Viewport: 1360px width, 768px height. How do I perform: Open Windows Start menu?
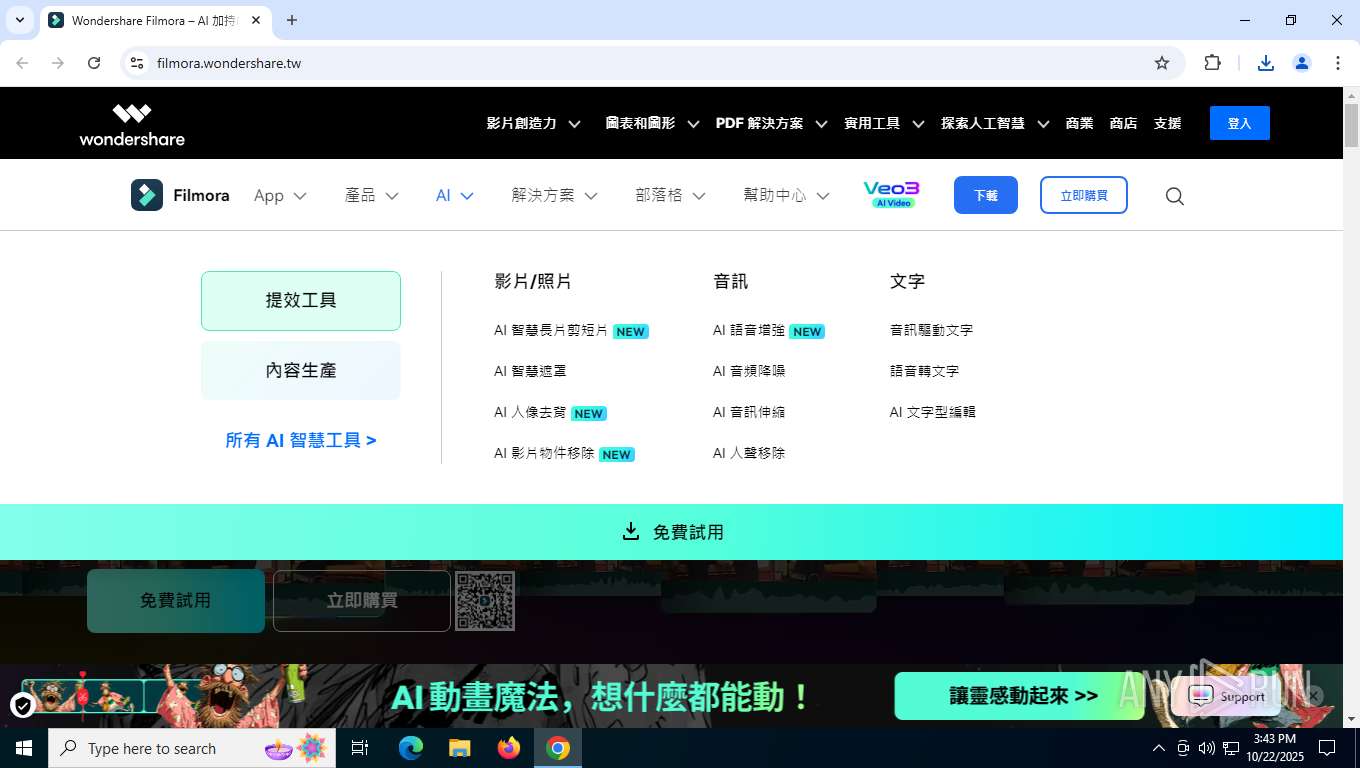click(x=24, y=748)
